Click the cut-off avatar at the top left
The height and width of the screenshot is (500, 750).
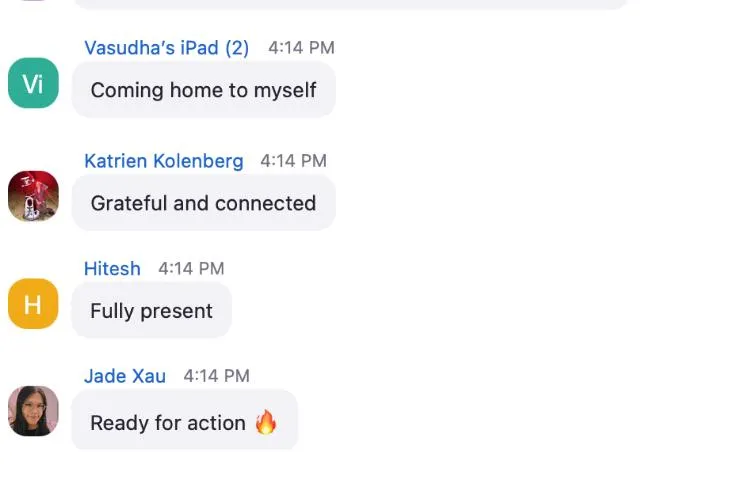click(33, 1)
